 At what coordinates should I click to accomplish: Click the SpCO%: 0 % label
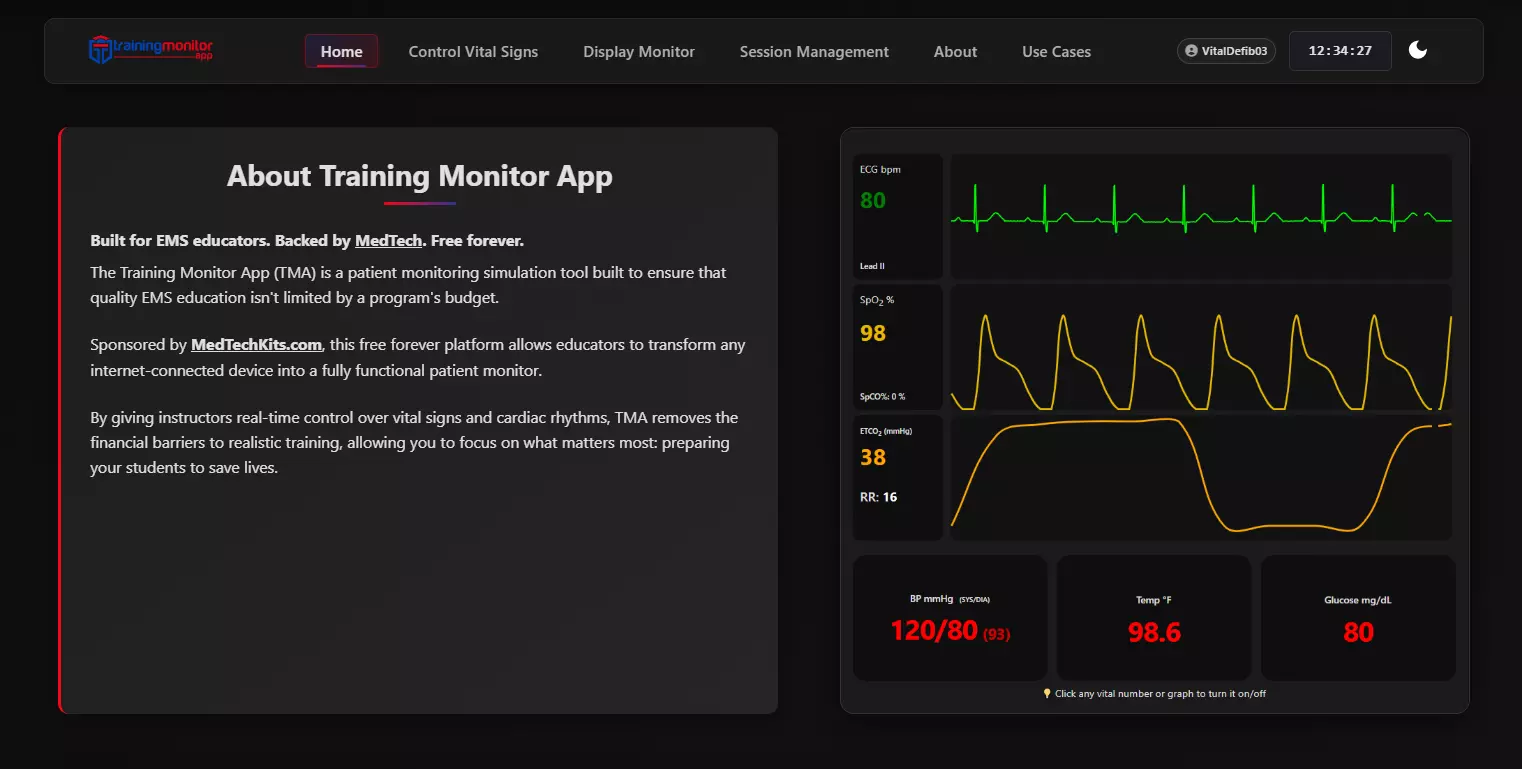882,396
